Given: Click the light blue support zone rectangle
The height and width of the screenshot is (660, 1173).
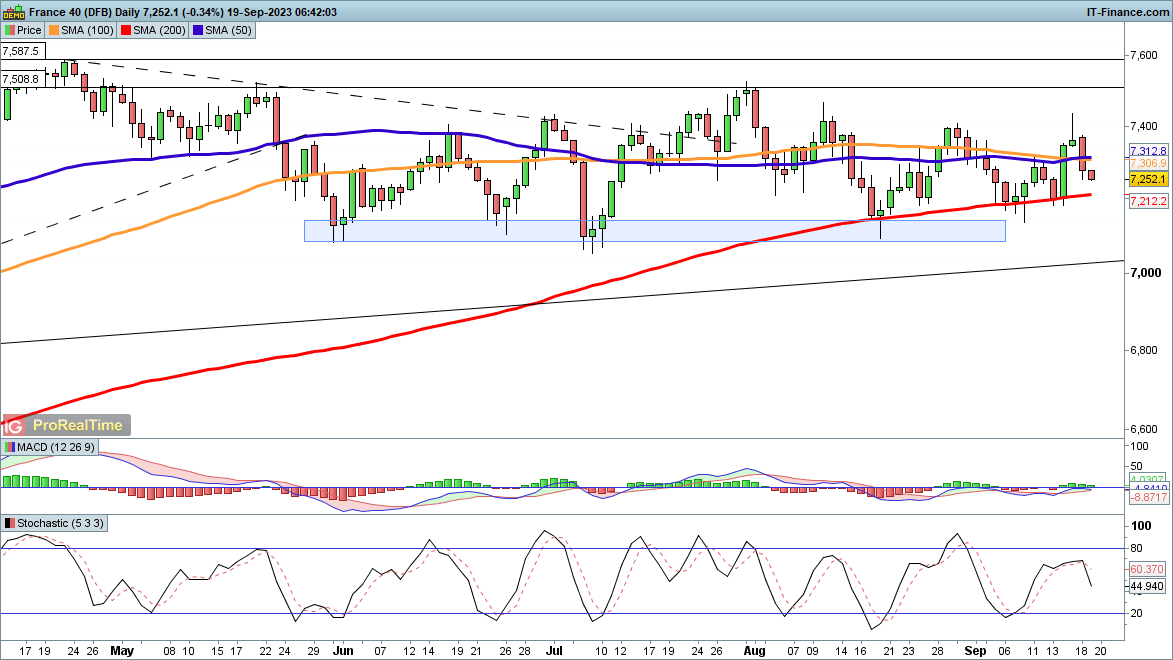Looking at the screenshot, I should pyautogui.click(x=655, y=230).
